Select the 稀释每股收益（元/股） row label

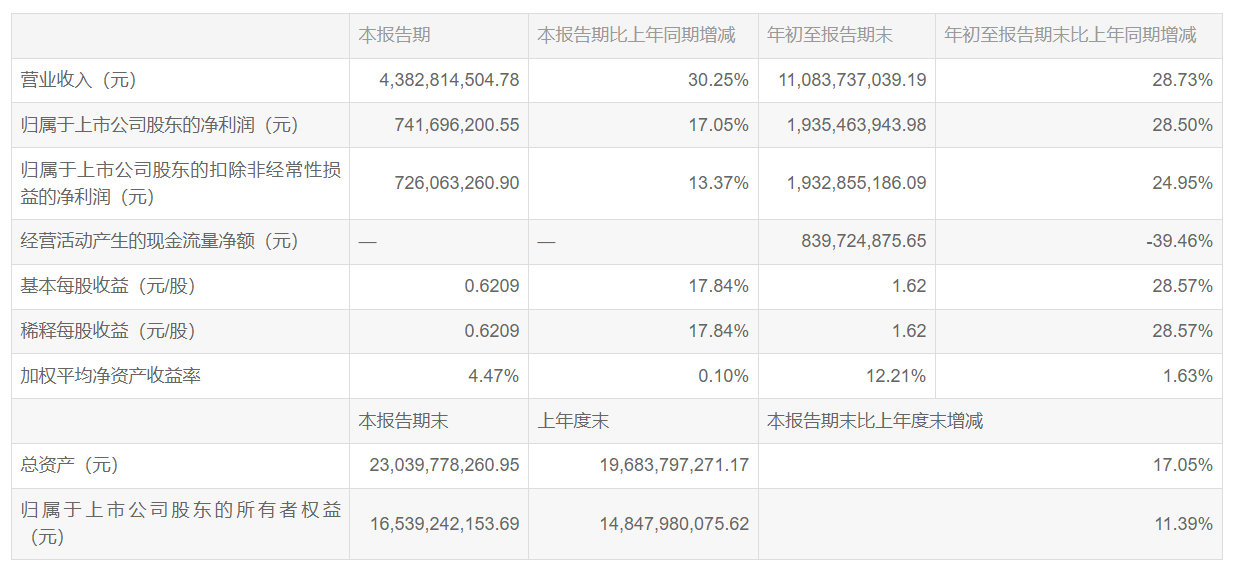pos(108,331)
